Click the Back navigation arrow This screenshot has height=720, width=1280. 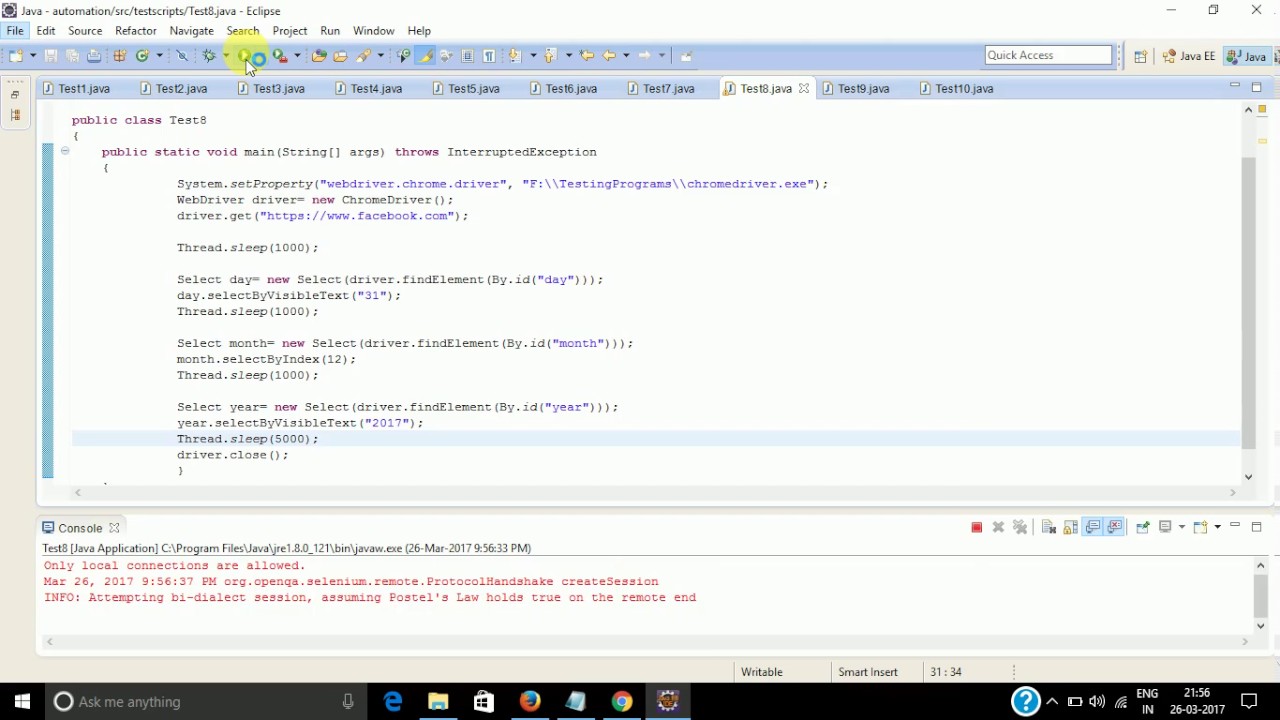click(x=608, y=56)
